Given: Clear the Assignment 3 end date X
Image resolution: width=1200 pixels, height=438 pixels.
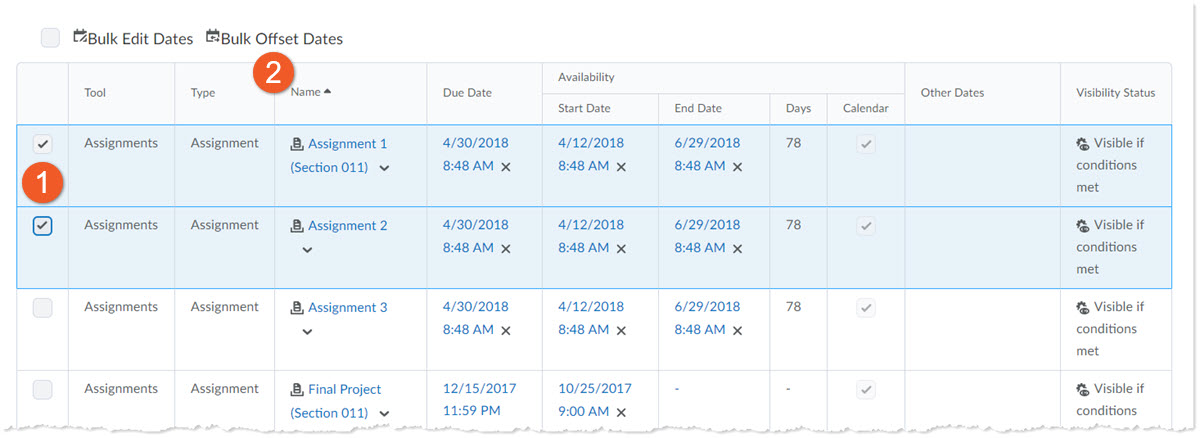Looking at the screenshot, I should pos(737,331).
